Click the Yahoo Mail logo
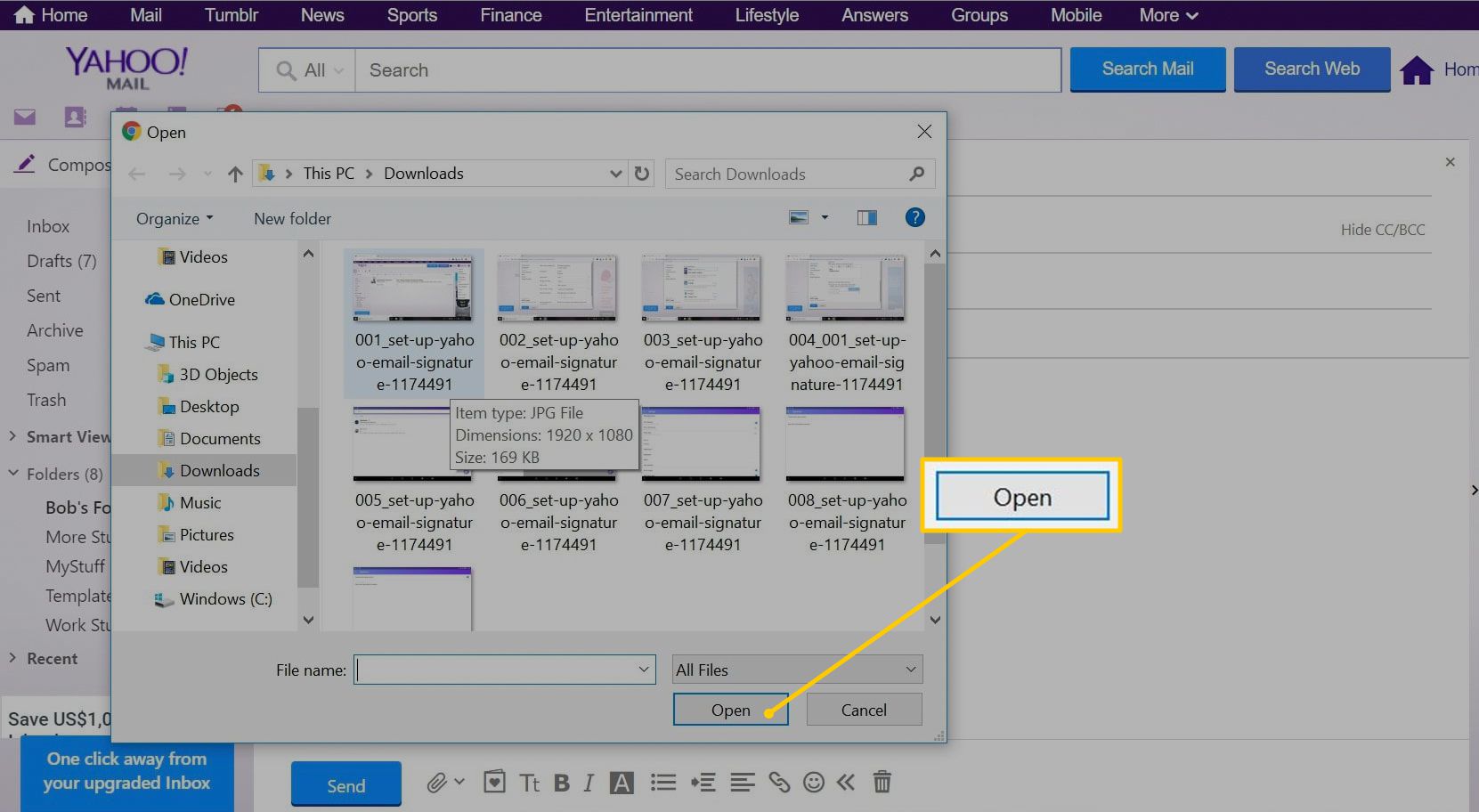This screenshot has width=1479, height=812. tap(126, 68)
